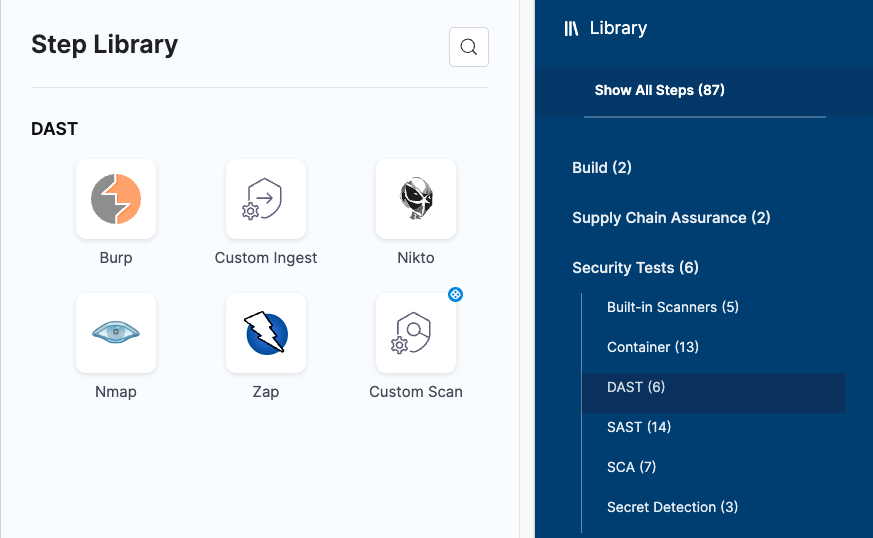Screen dimensions: 873x538
Task: Choose the Custom Scan step icon
Action: point(416,333)
